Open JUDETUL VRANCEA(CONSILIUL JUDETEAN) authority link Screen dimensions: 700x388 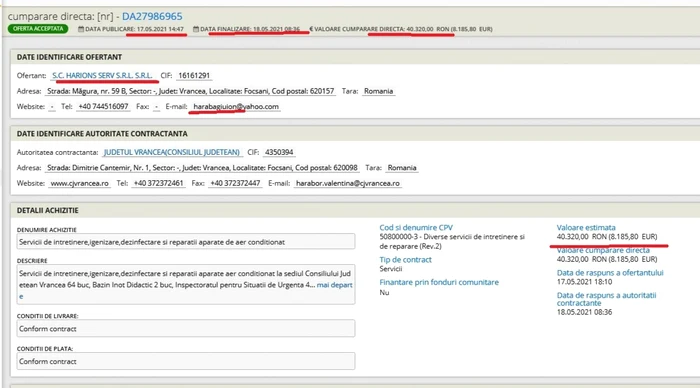coord(172,152)
